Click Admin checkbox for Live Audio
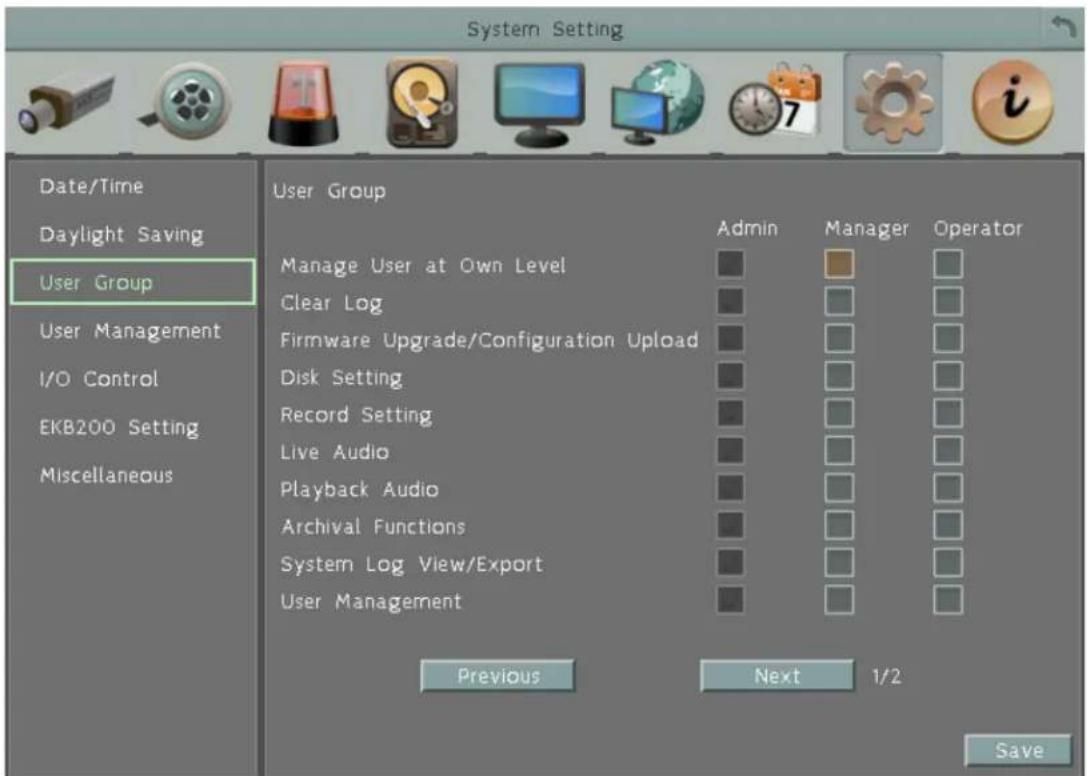The image size is (1087, 776). click(731, 451)
